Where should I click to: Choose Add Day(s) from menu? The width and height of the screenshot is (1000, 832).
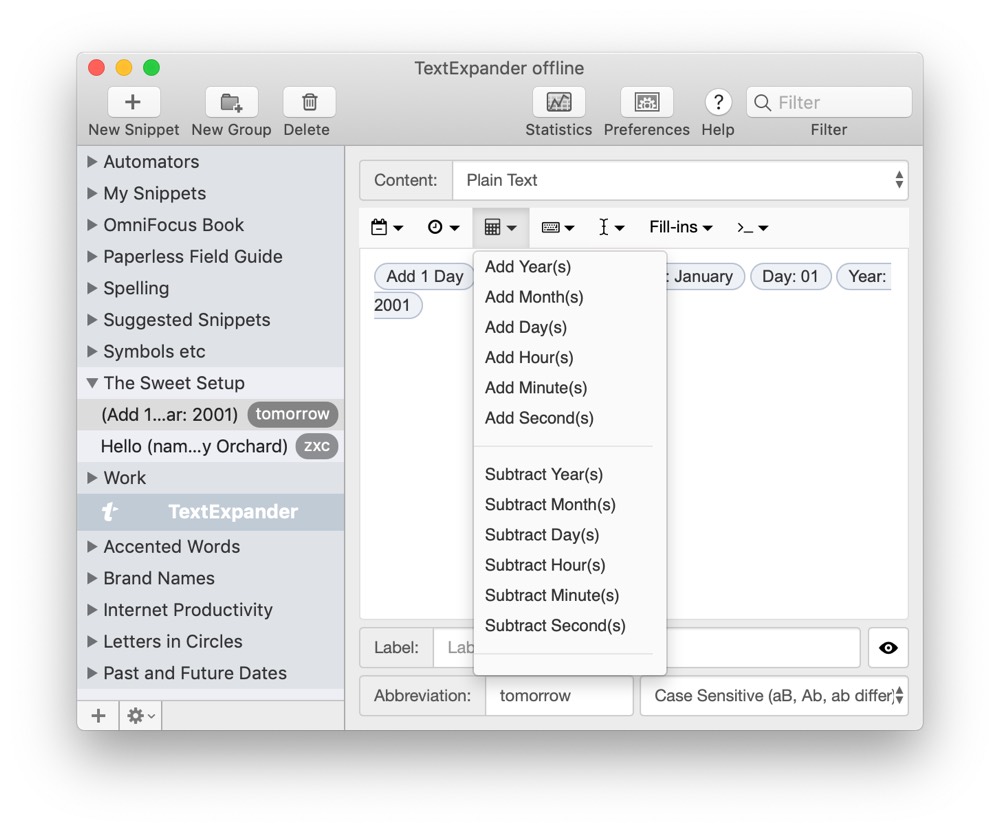point(570,327)
